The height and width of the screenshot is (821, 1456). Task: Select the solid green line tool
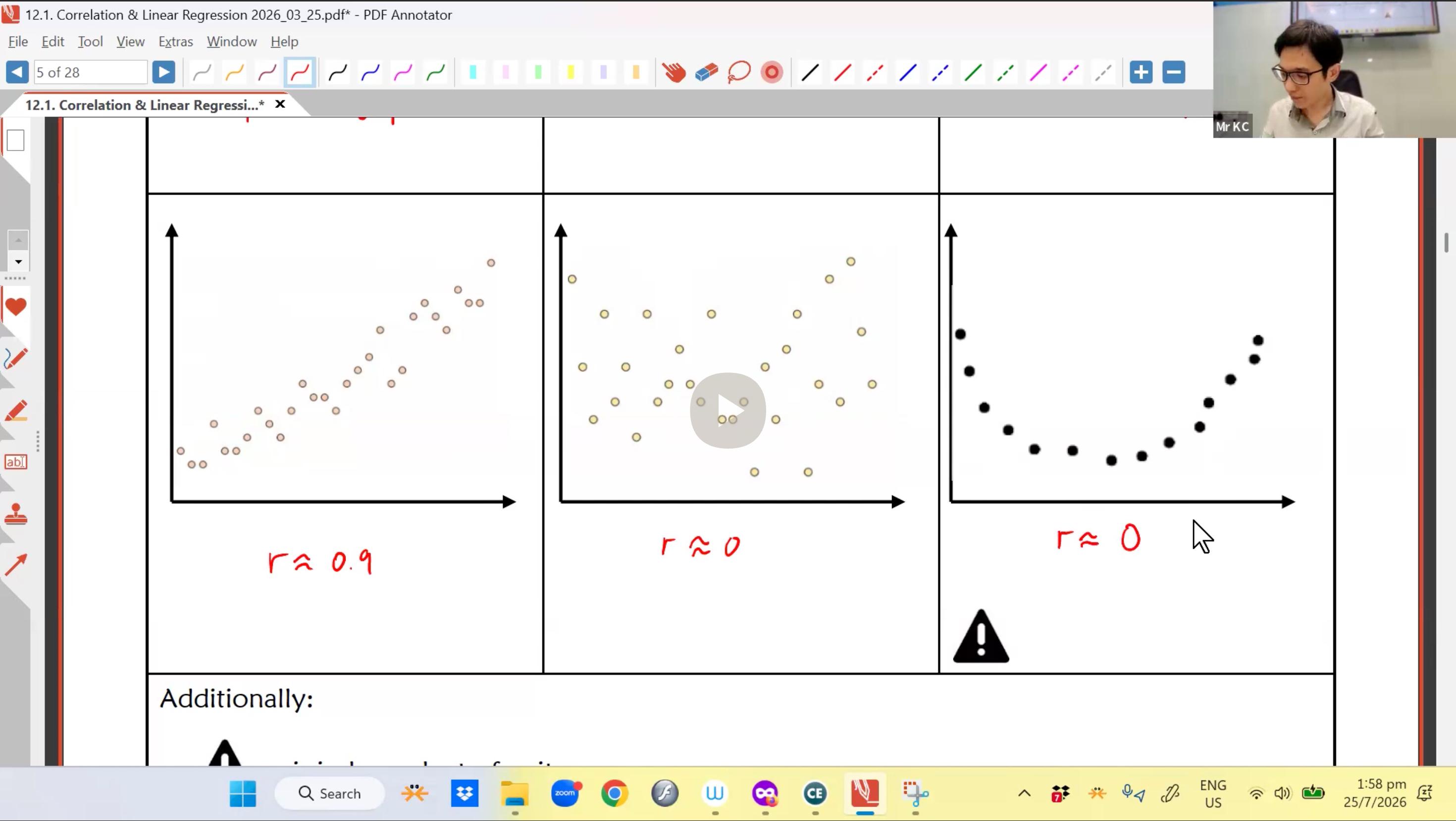coord(973,72)
